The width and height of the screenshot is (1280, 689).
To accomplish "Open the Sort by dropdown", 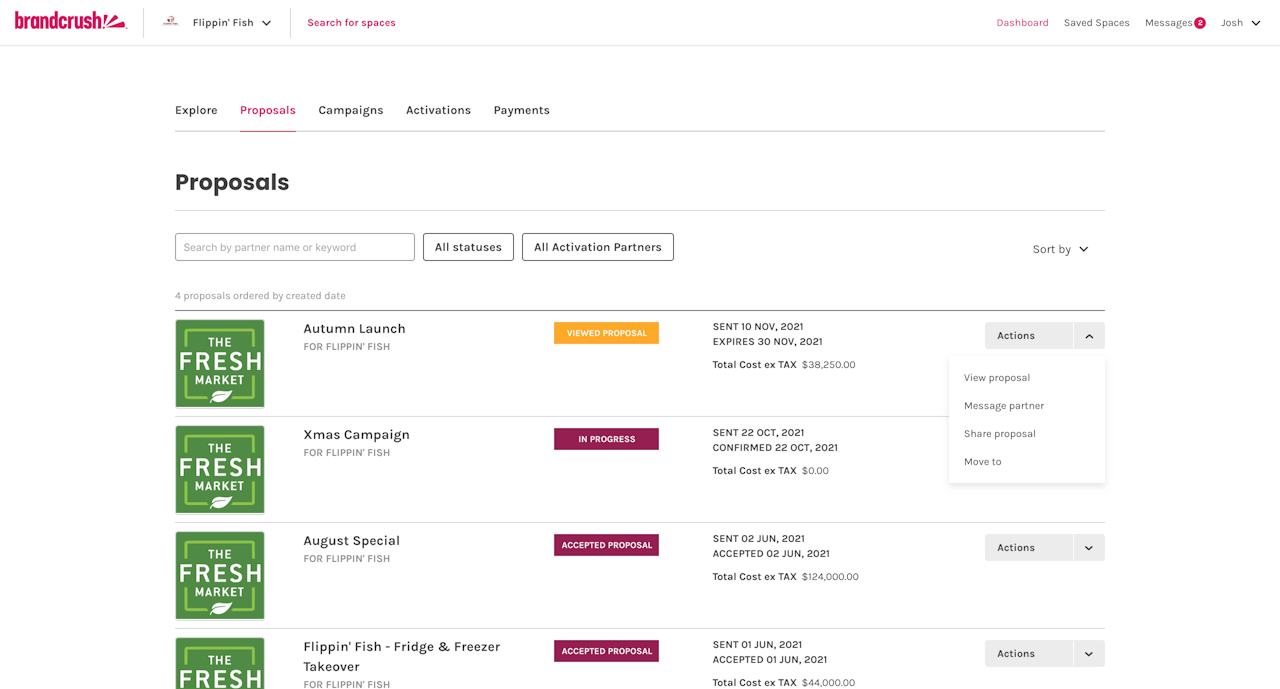I will coord(1060,249).
